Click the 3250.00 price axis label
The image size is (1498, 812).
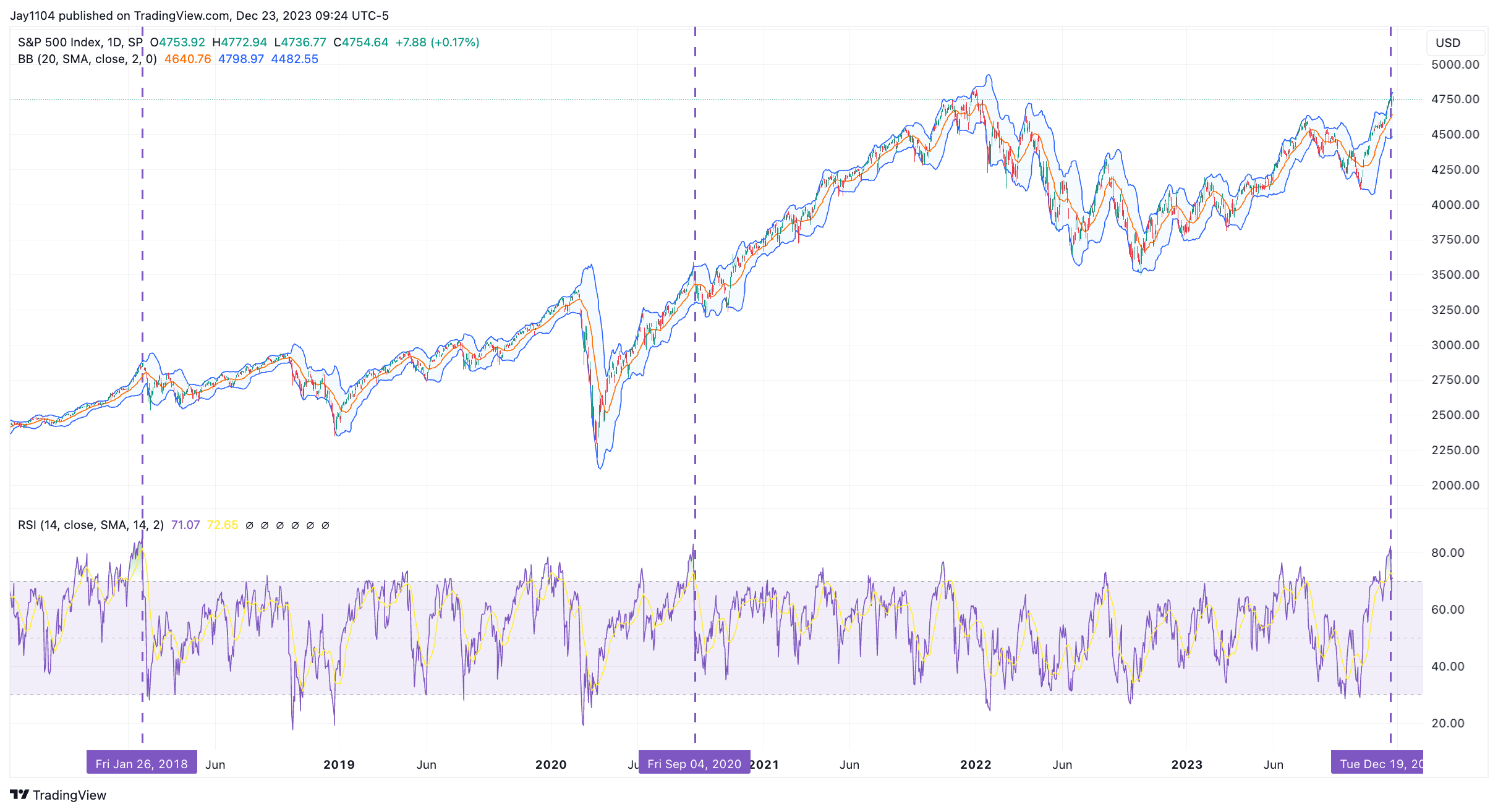point(1455,310)
